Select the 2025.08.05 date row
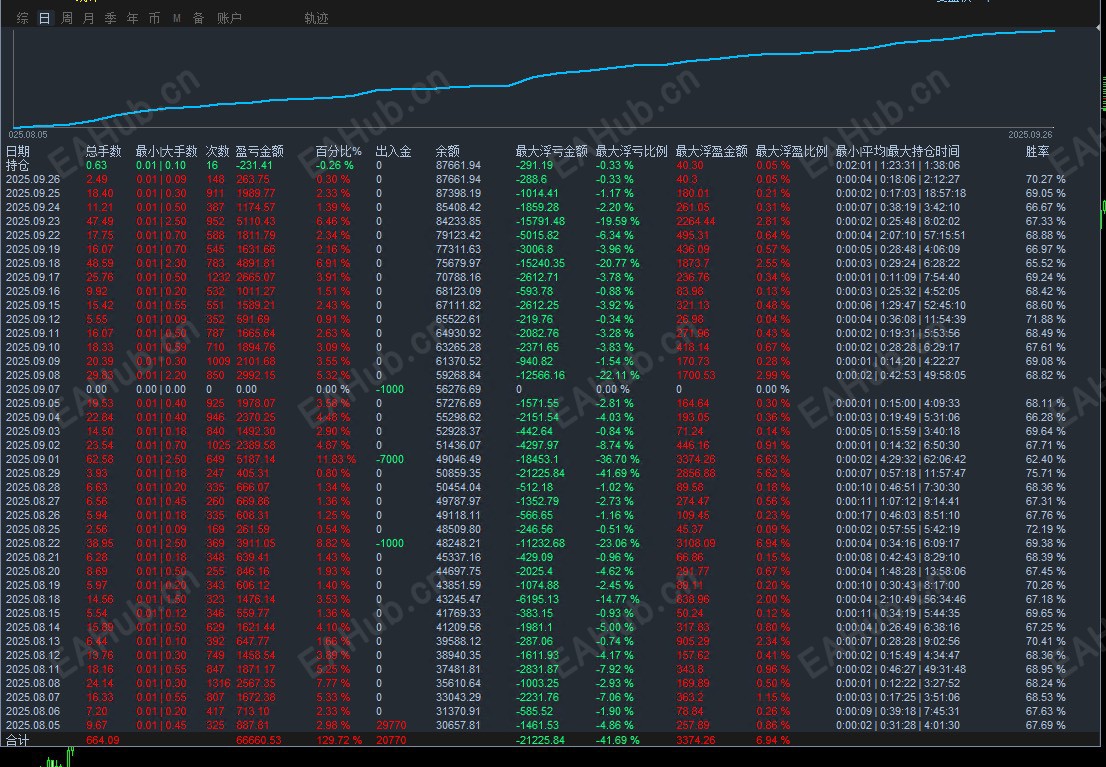The image size is (1106, 767). coord(33,725)
